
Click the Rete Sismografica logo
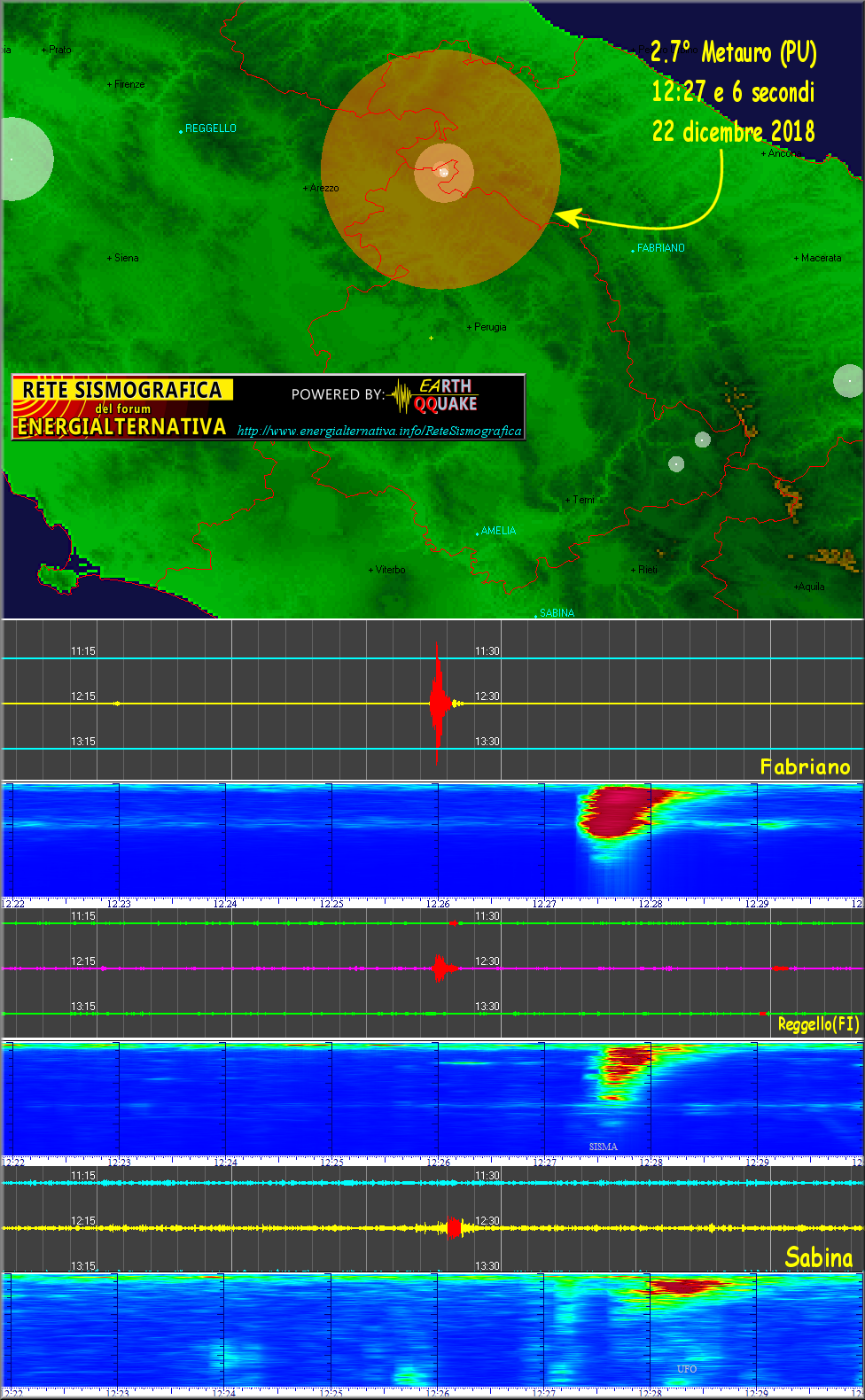(x=121, y=408)
